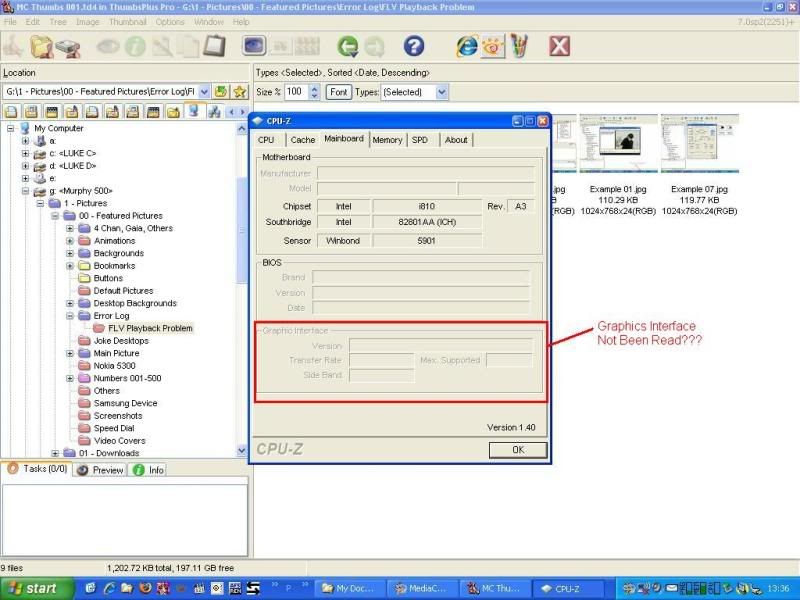Collapse the g: <Murphy 500> drive node
This screenshot has height=600, width=800.
tap(25, 191)
